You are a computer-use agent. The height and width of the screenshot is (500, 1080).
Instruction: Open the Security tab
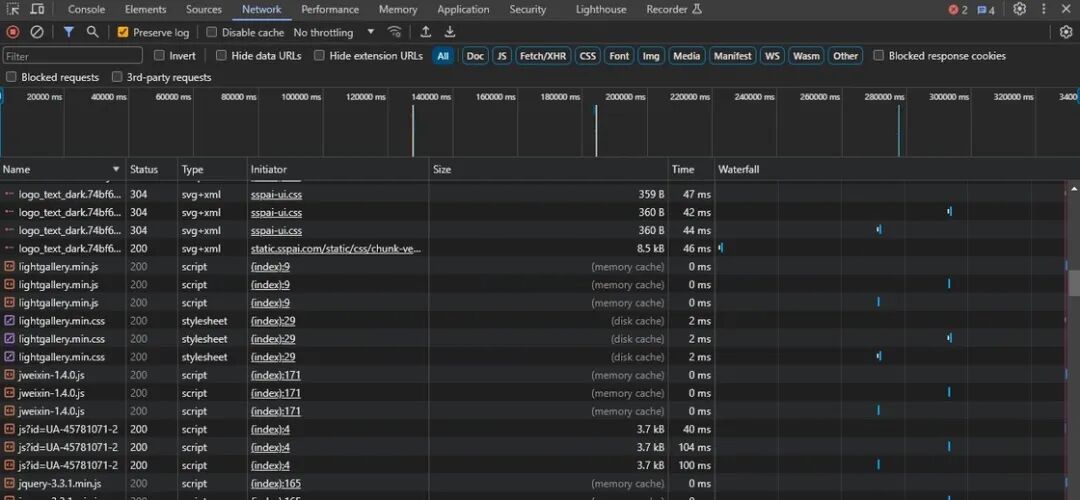point(528,10)
